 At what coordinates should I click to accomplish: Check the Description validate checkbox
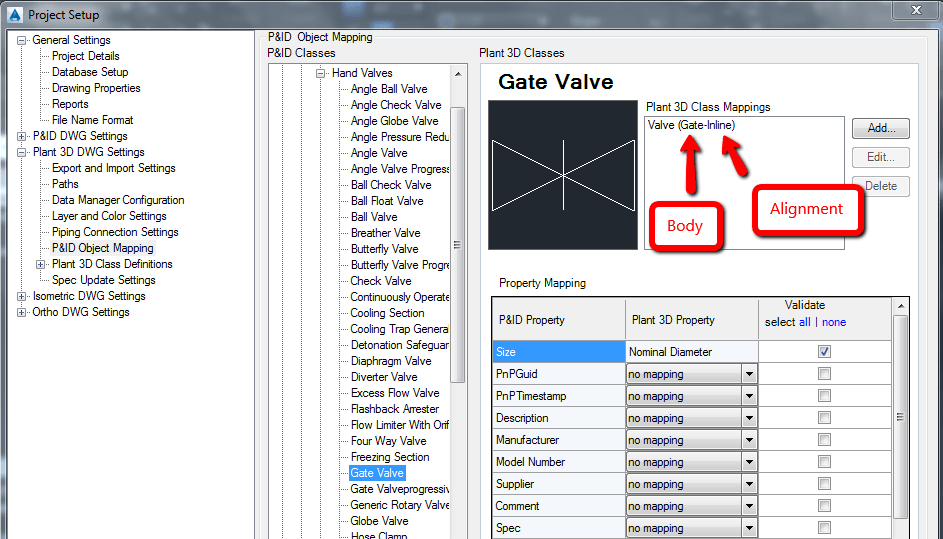(x=824, y=418)
